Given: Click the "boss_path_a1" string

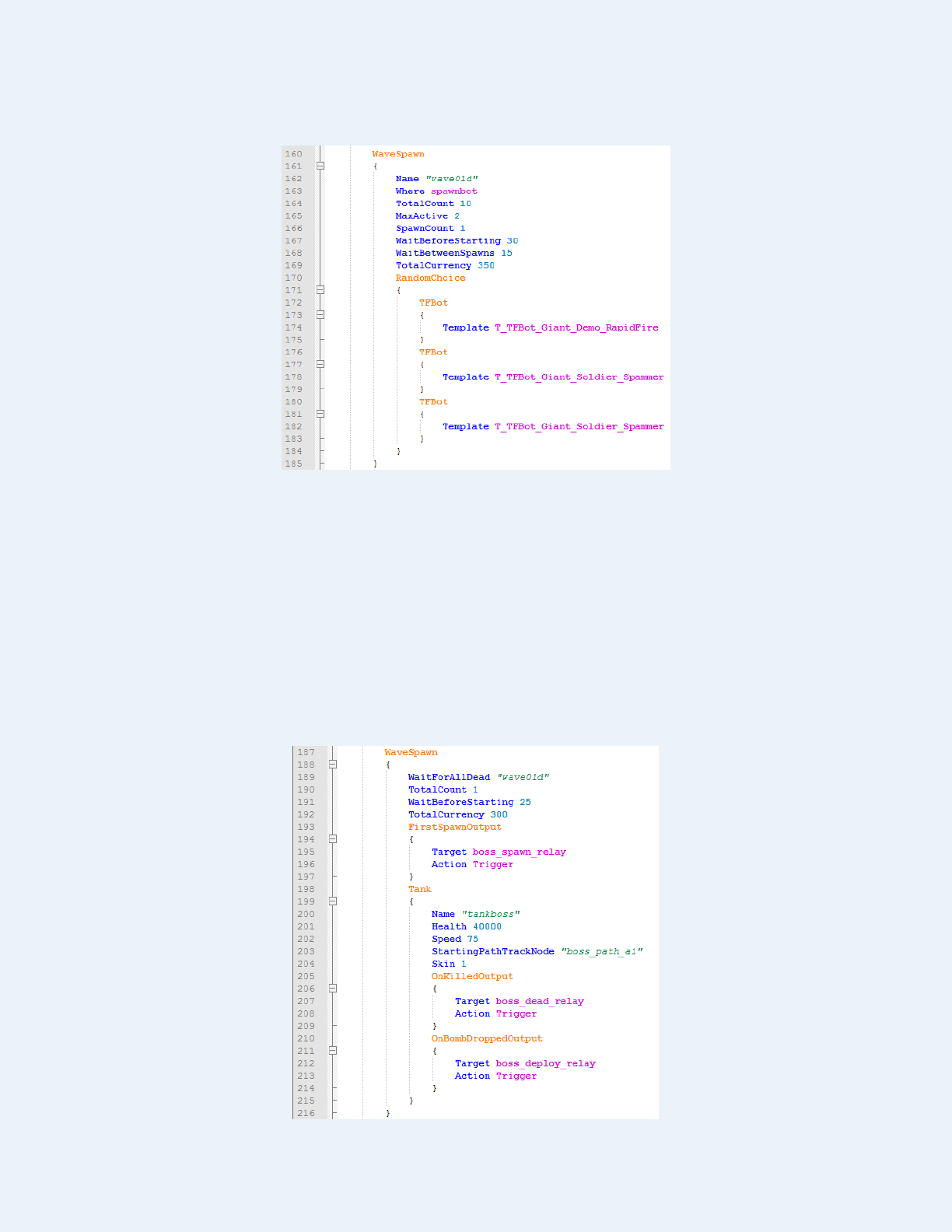Looking at the screenshot, I should click(x=602, y=952).
